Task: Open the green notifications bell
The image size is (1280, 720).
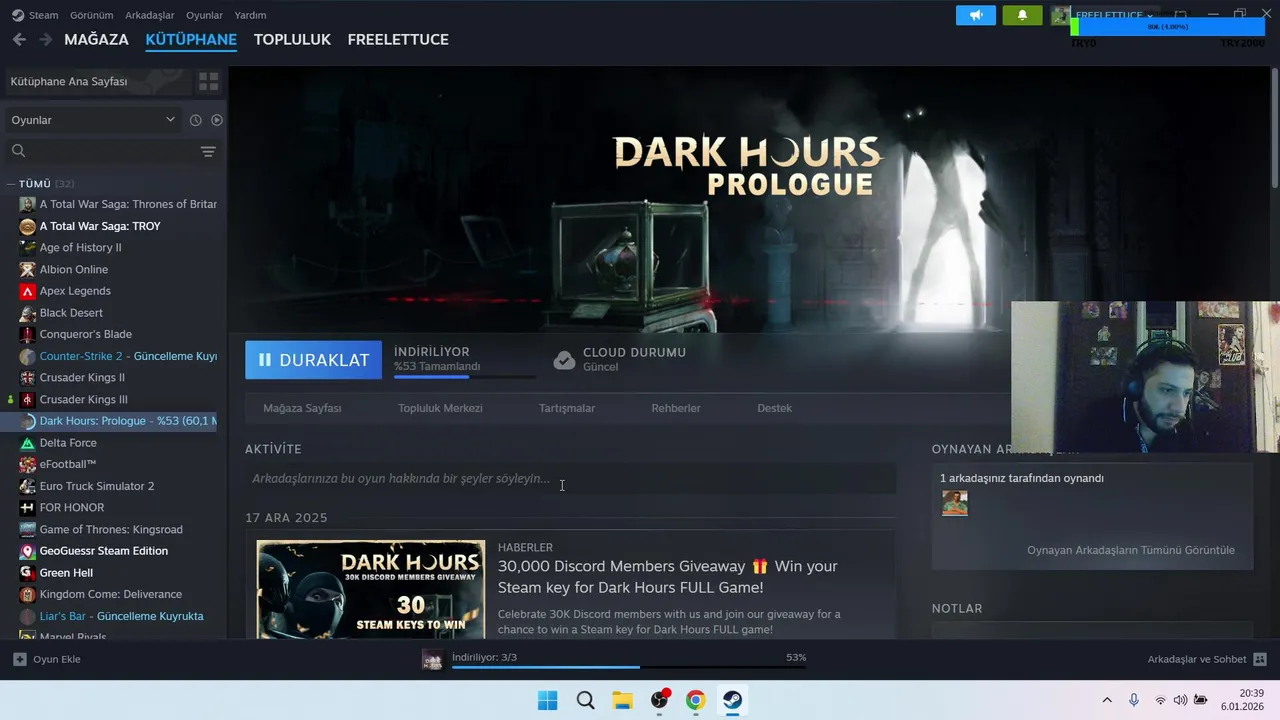Action: 1022,15
